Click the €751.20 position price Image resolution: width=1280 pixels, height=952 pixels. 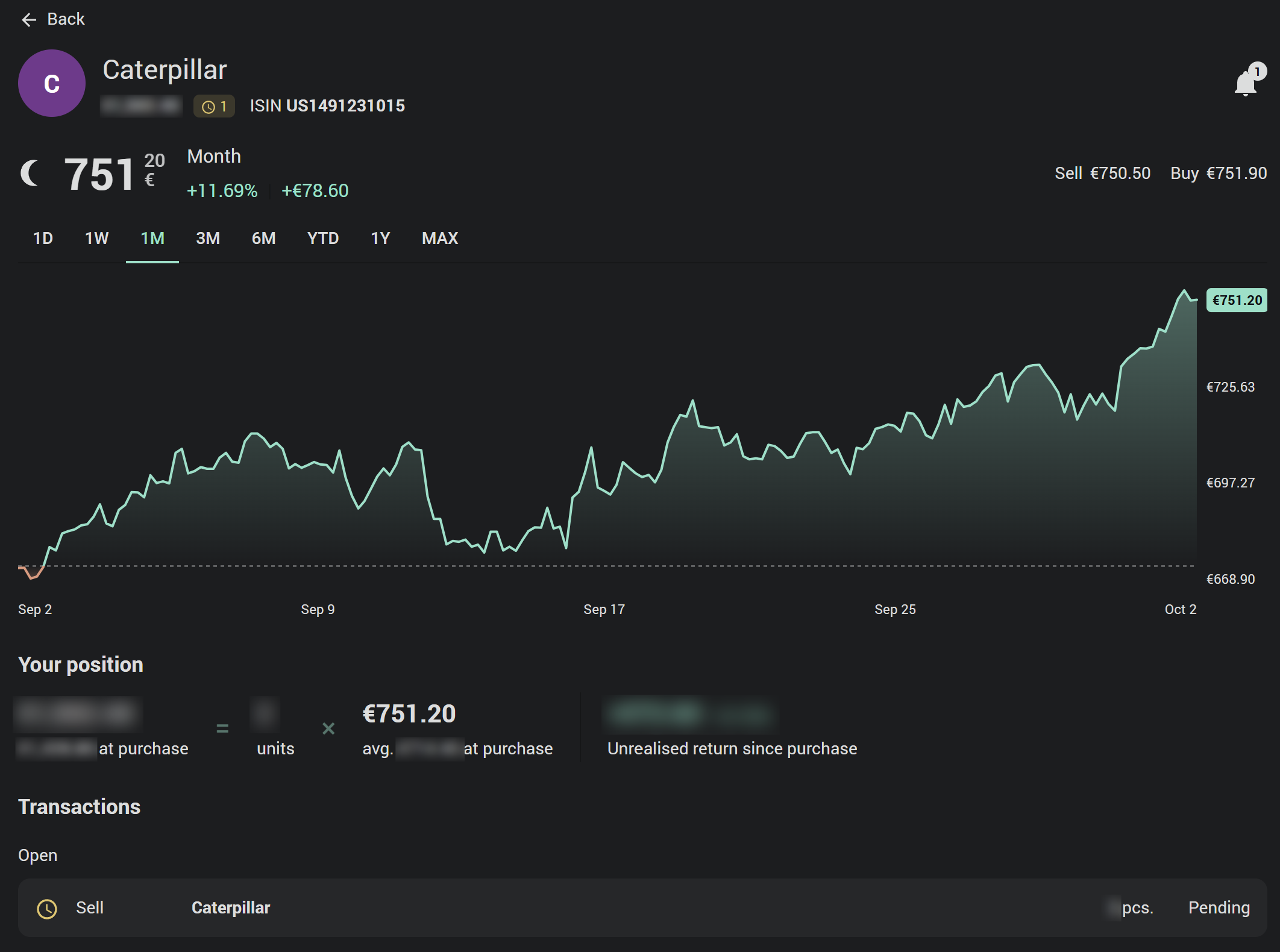click(x=409, y=714)
